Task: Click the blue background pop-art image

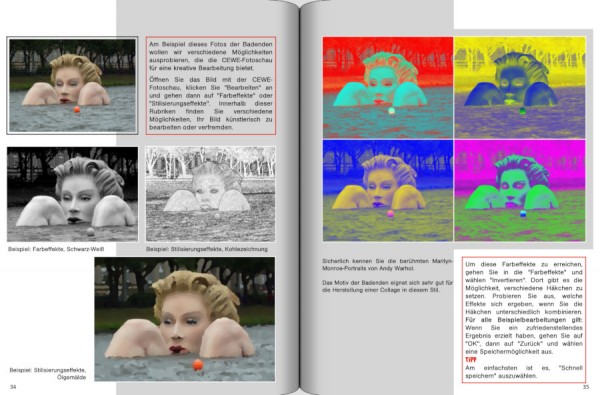Action: pos(388,190)
